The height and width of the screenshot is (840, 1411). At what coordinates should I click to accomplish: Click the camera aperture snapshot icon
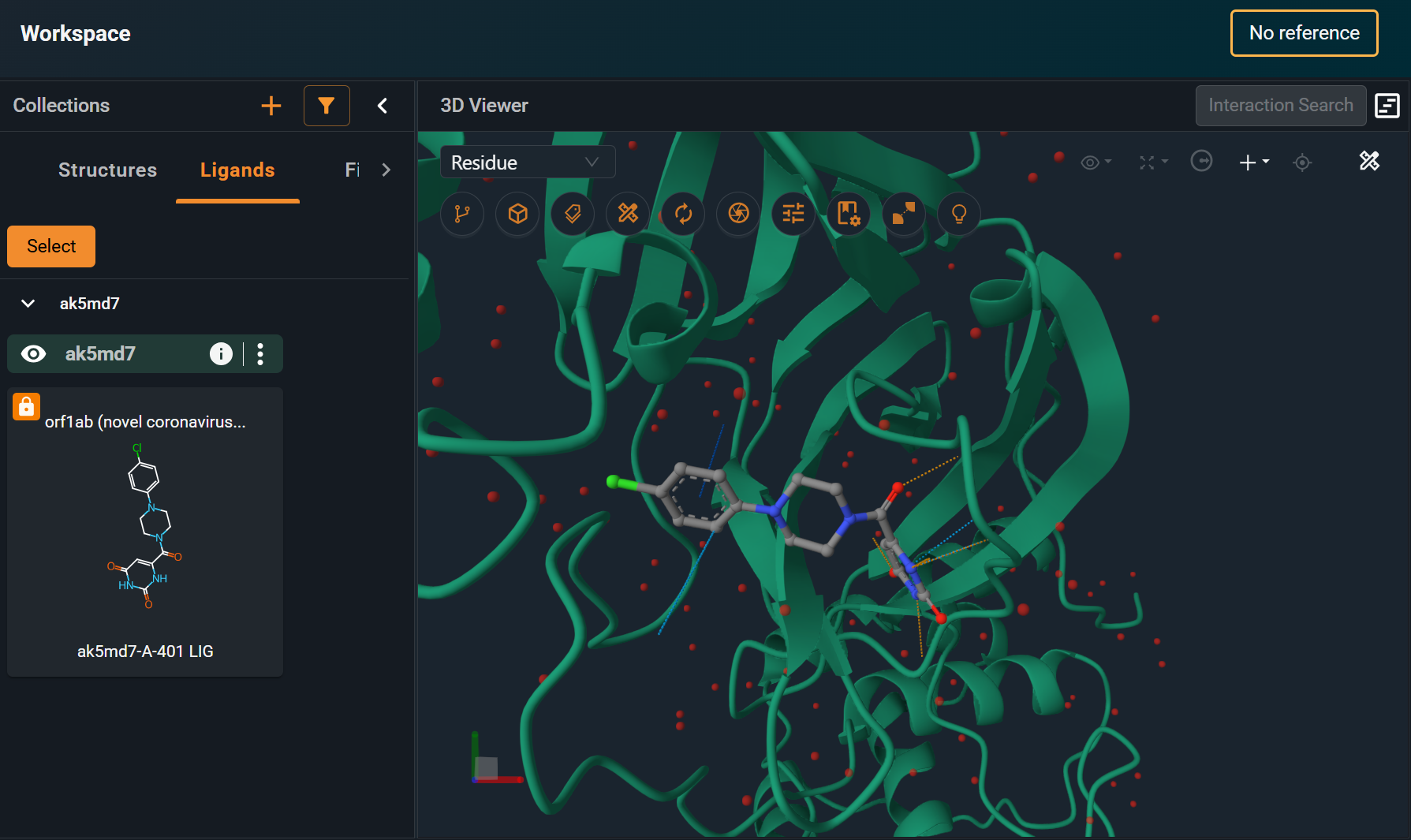tap(738, 214)
